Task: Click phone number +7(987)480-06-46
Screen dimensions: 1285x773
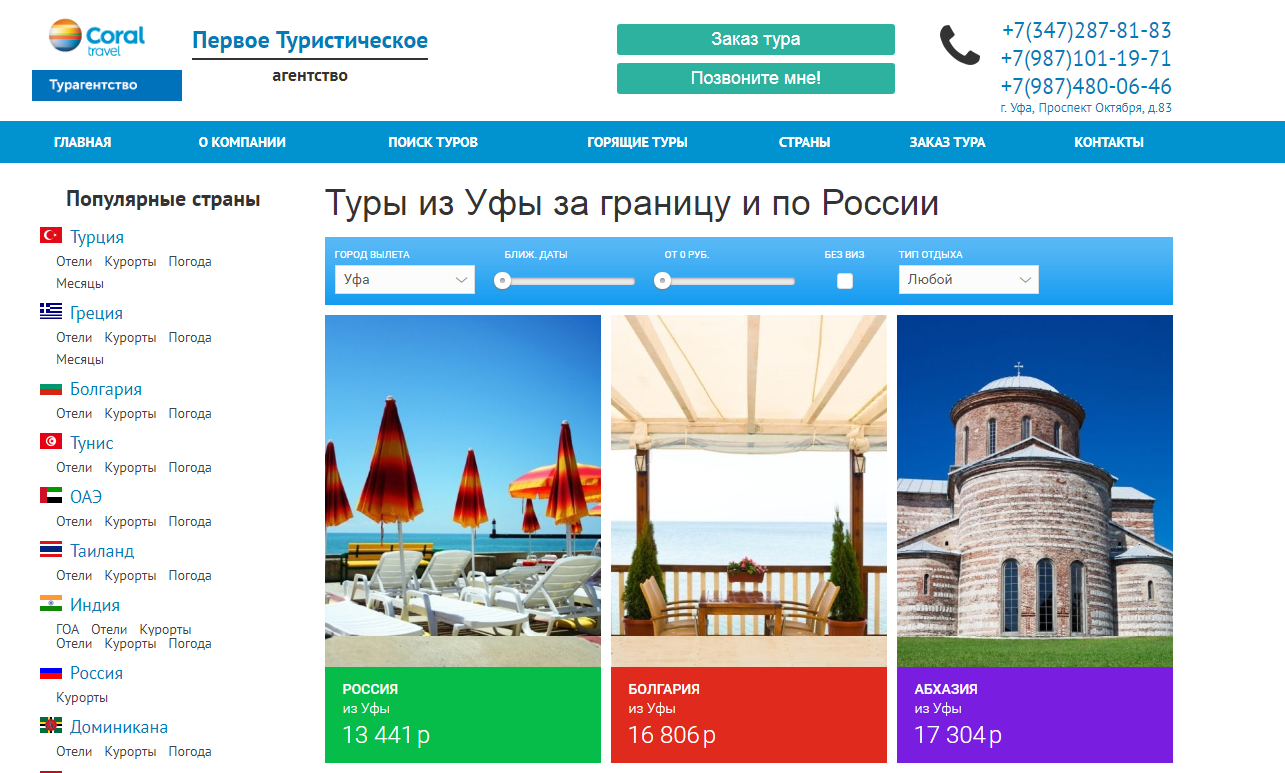Action: point(1086,86)
